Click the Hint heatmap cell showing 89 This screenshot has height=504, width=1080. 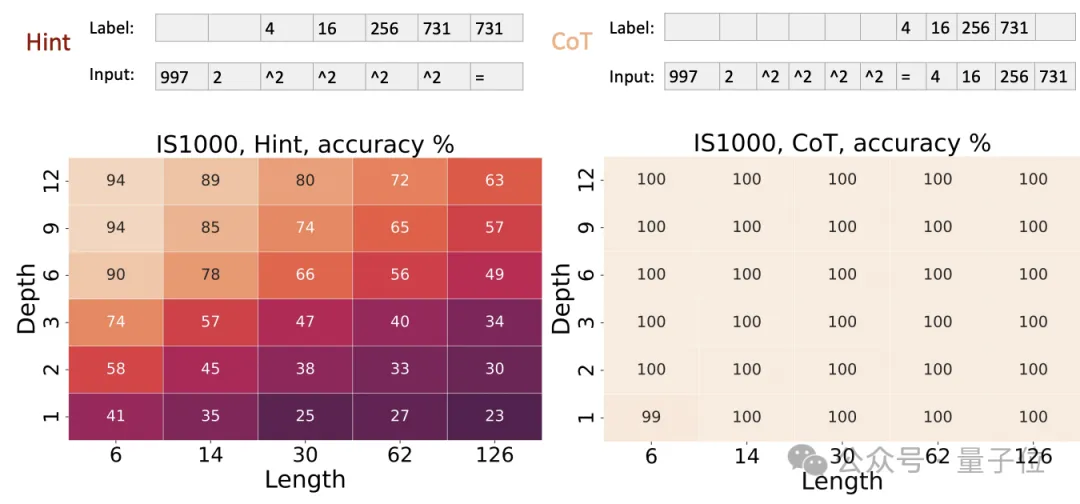click(211, 180)
